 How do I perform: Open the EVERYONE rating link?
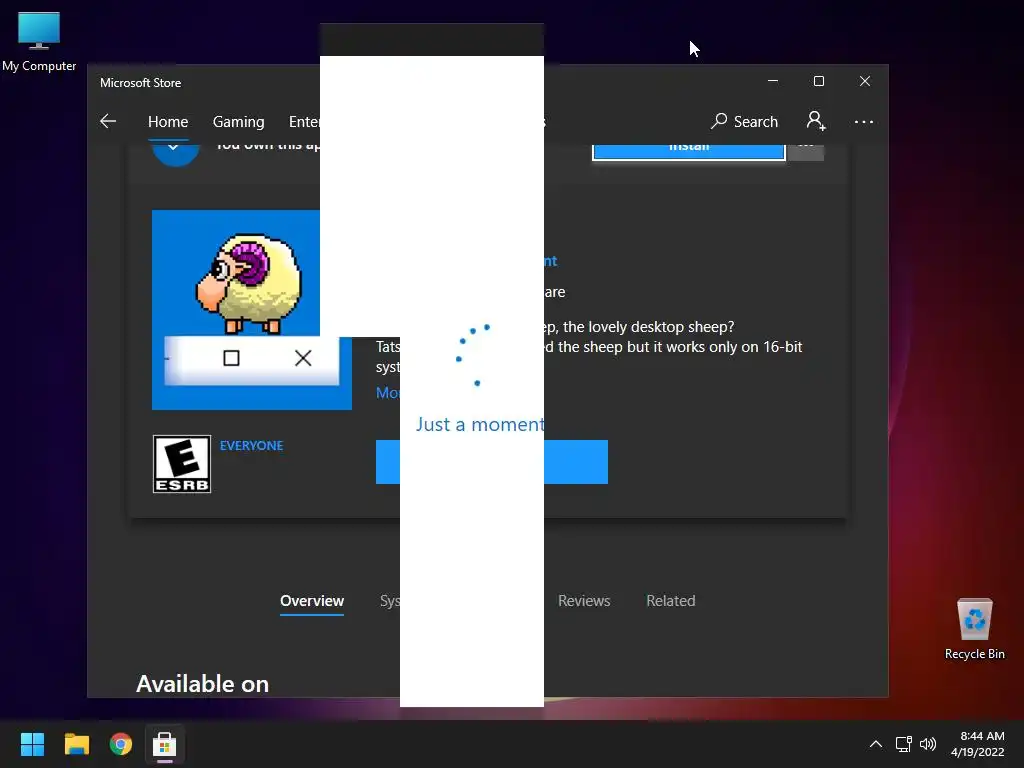point(251,445)
